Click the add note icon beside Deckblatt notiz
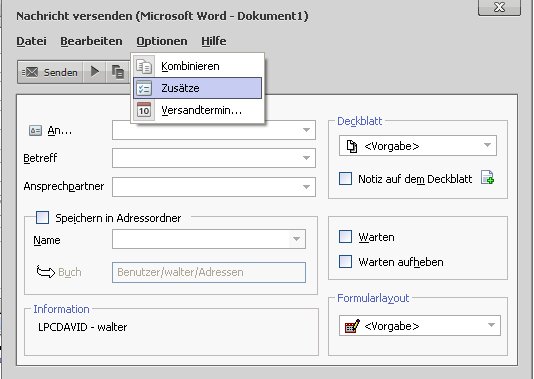Screen dimensions: 534x379 coord(487,178)
